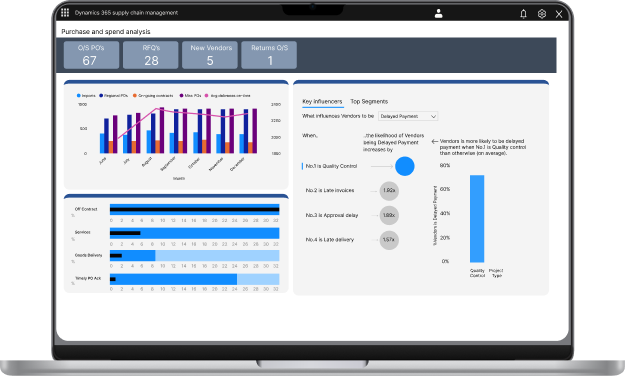Select the No.1 is Quality Control influencer
The image size is (625, 376).
pyautogui.click(x=331, y=166)
